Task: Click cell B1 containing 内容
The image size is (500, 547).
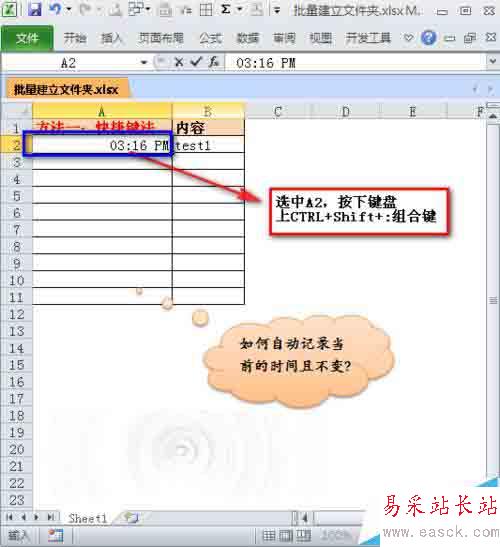Action: [208, 128]
